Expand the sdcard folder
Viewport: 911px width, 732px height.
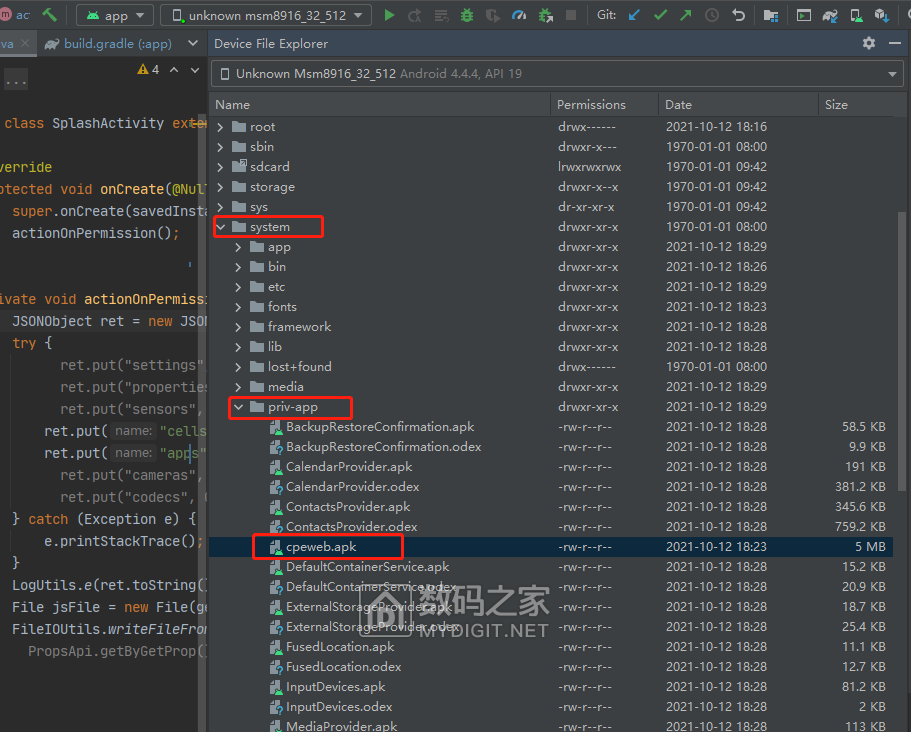tap(220, 167)
